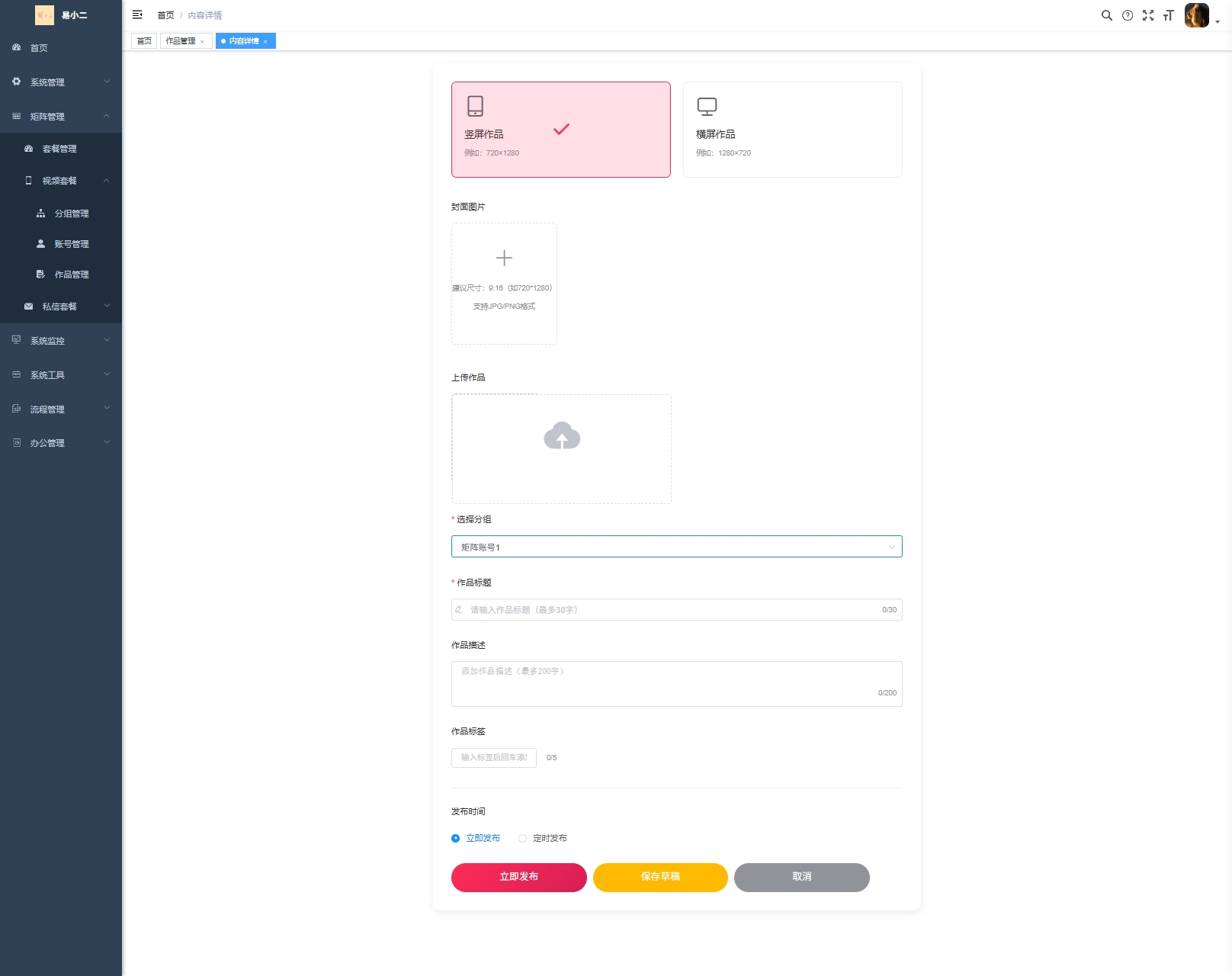Open the user avatar menu

1197,15
